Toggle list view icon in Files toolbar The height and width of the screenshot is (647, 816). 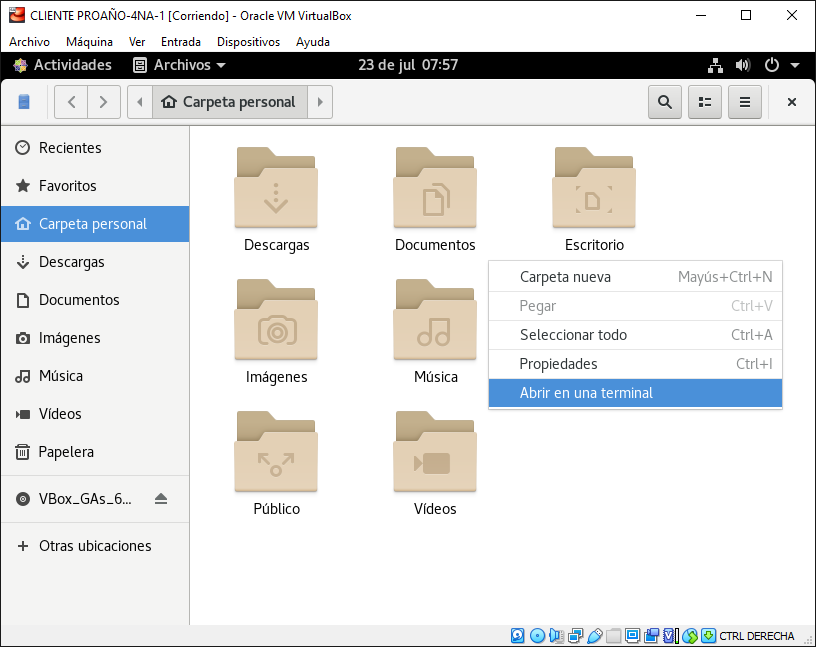coord(705,102)
